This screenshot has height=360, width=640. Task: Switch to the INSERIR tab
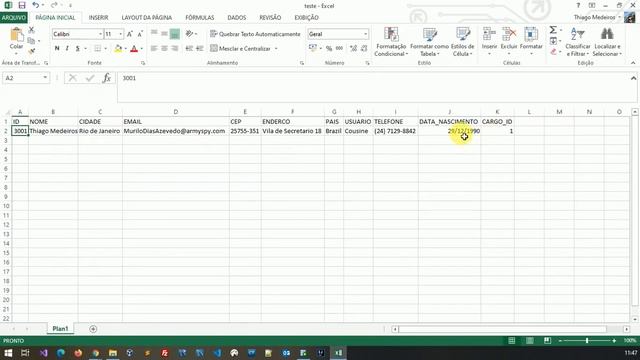pyautogui.click(x=98, y=18)
